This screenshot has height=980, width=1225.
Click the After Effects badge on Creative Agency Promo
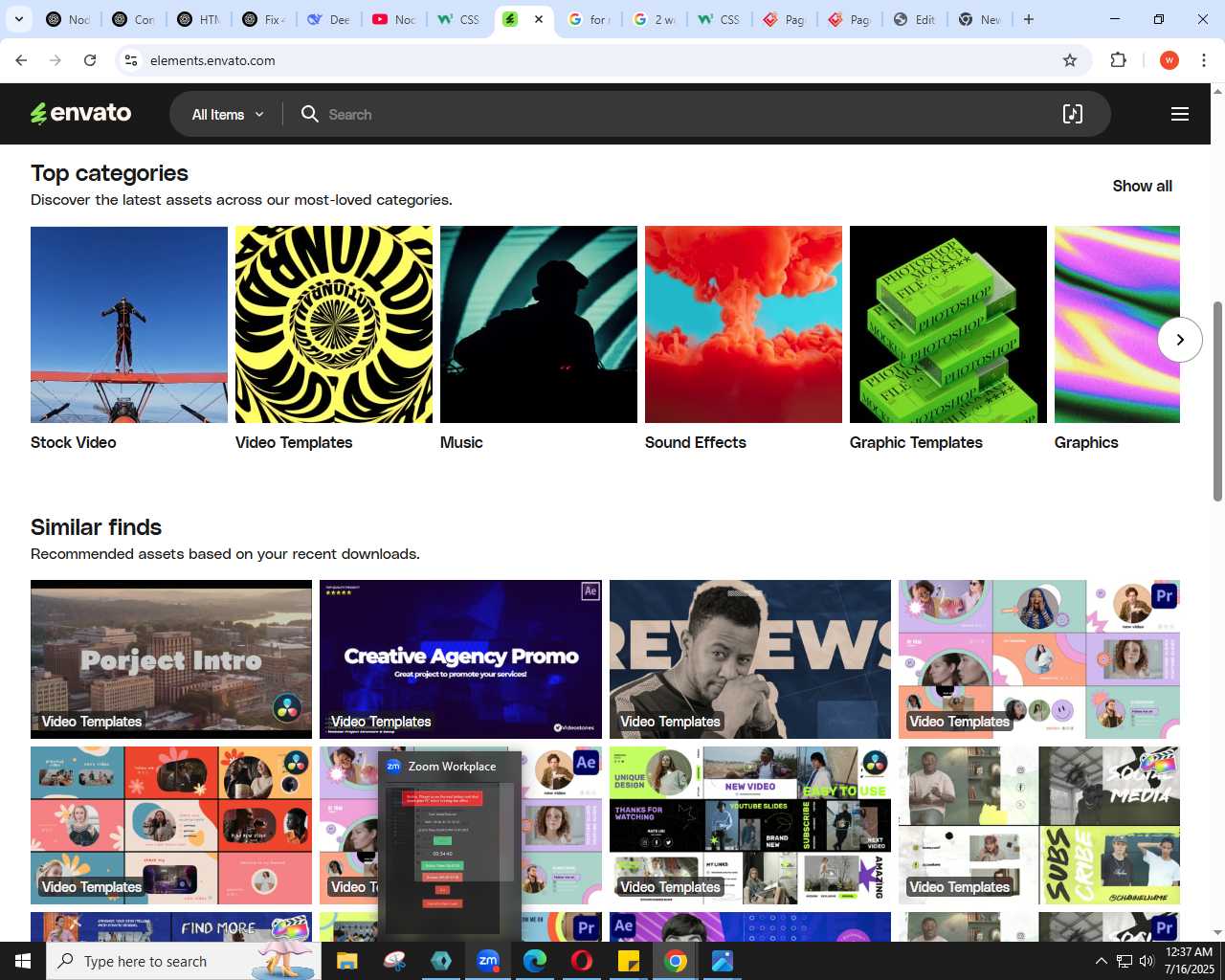click(590, 591)
